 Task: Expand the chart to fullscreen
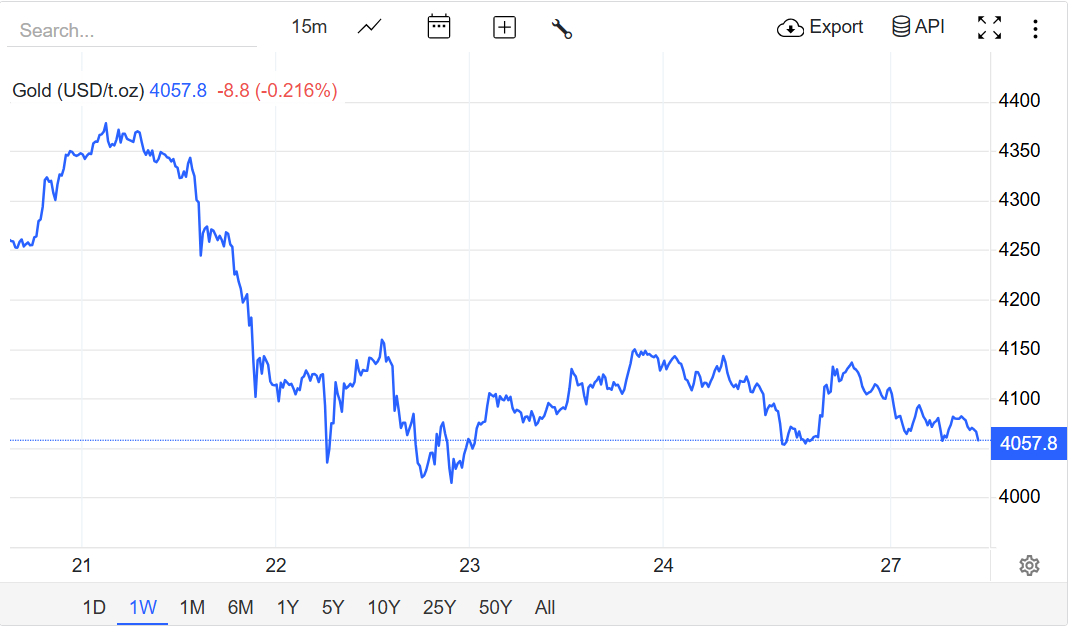989,28
